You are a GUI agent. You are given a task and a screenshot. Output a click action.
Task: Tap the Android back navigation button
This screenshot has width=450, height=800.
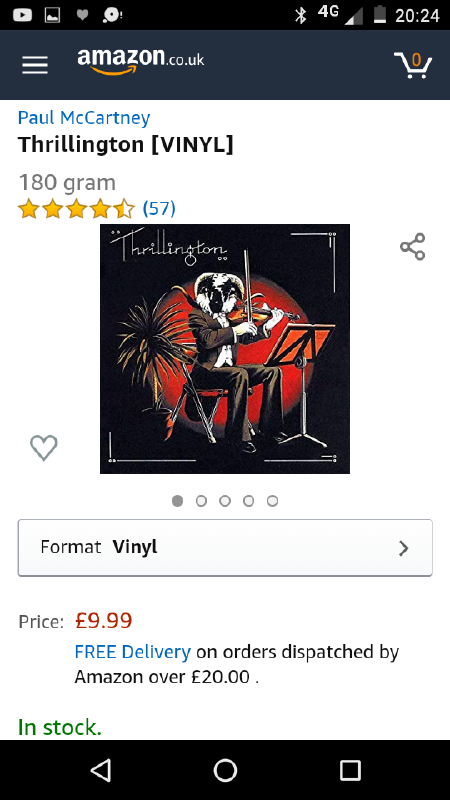click(x=101, y=770)
